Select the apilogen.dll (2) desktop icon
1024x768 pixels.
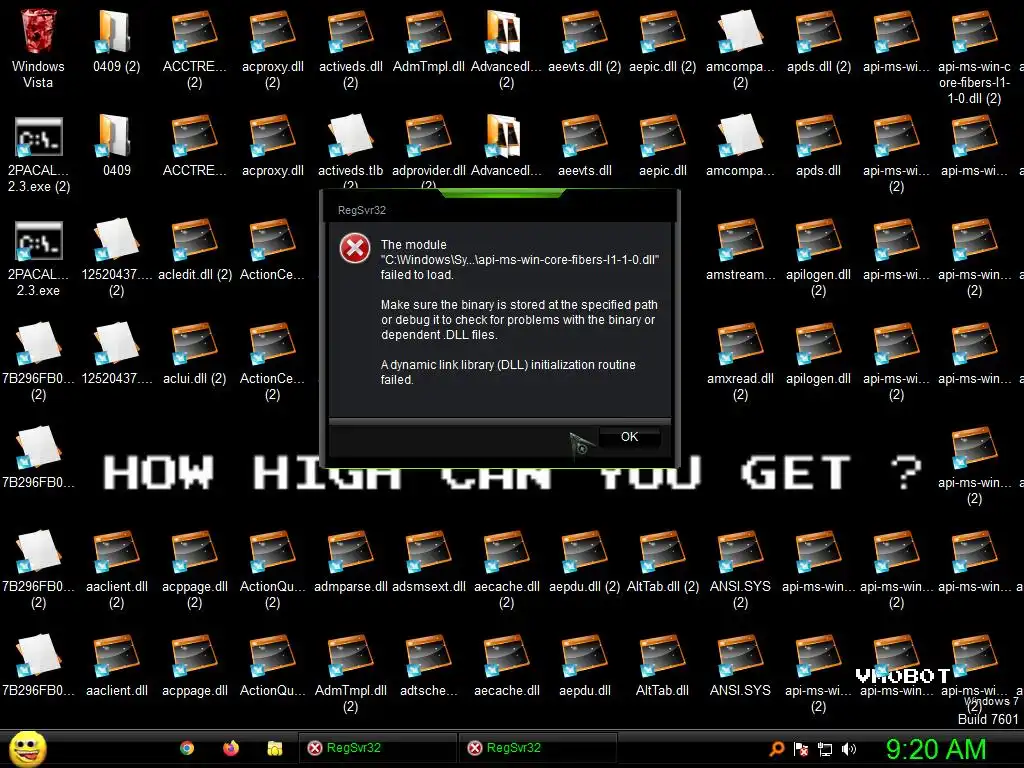coord(818,257)
